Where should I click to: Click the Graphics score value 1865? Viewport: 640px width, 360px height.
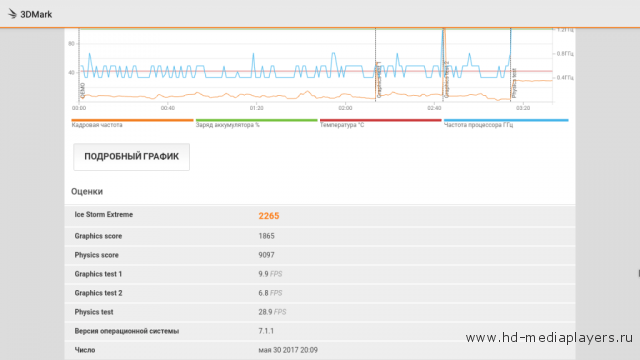(x=266, y=236)
